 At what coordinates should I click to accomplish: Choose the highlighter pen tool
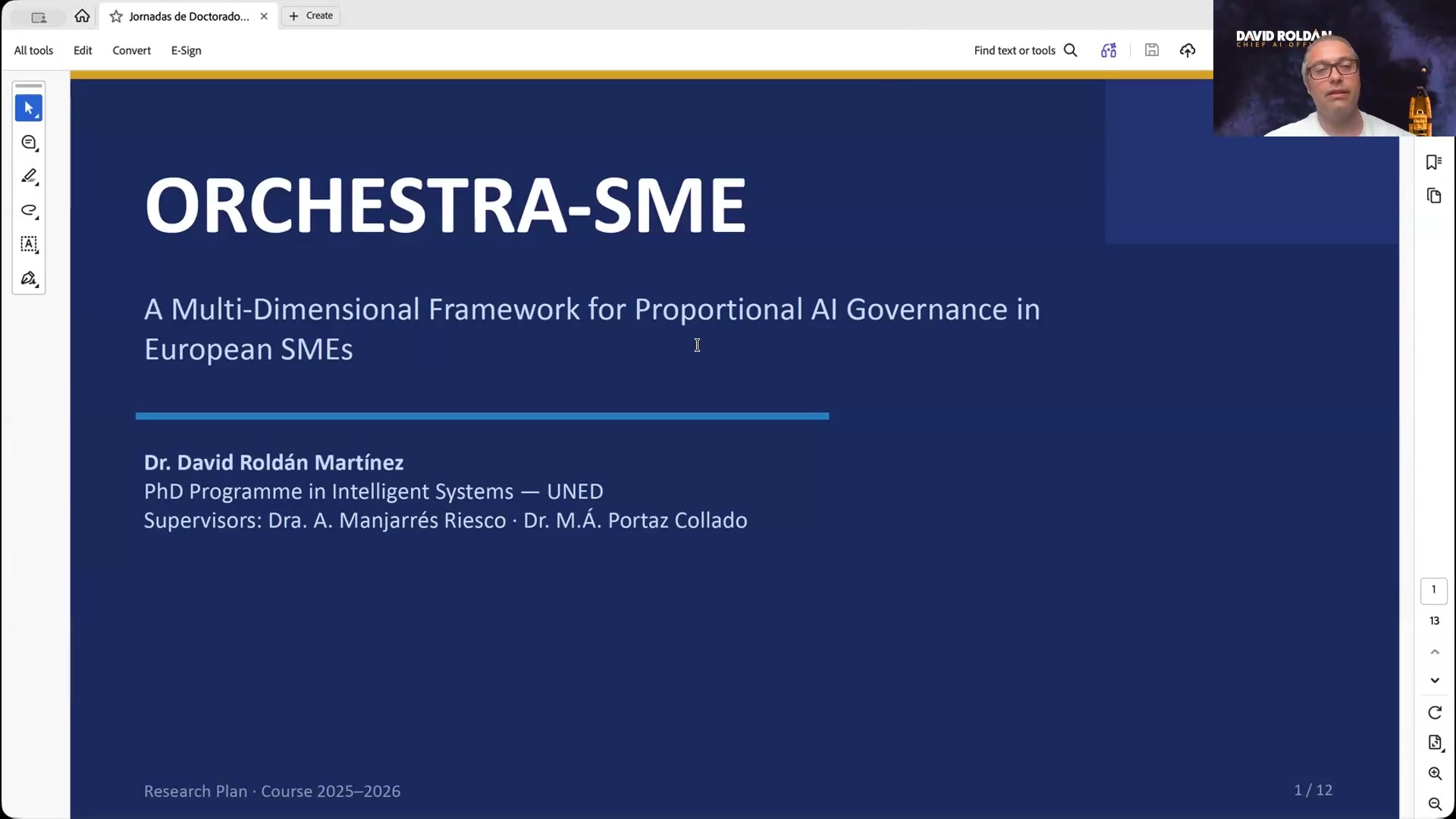coord(29,177)
